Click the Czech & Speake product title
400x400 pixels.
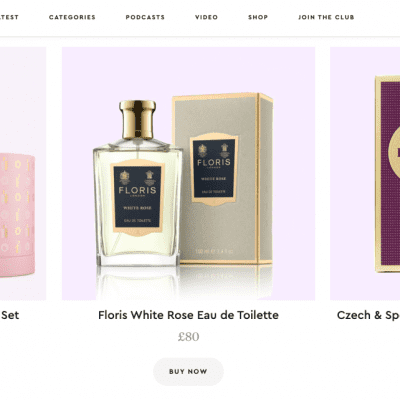pyautogui.click(x=368, y=315)
